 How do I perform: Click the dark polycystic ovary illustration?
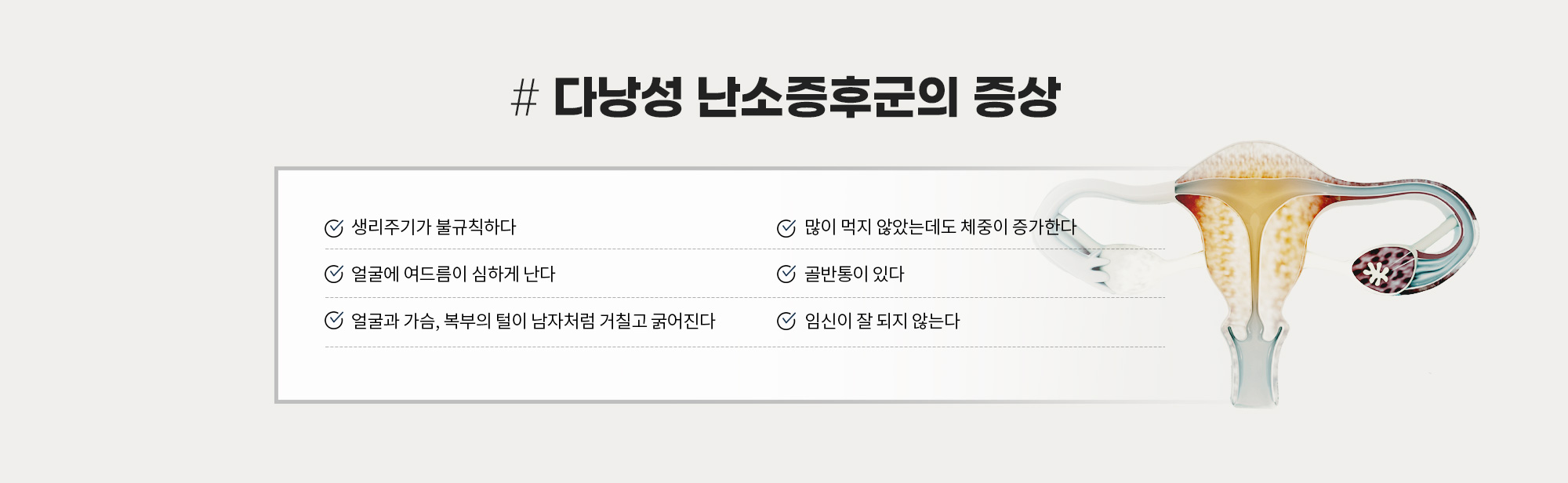tap(1385, 269)
